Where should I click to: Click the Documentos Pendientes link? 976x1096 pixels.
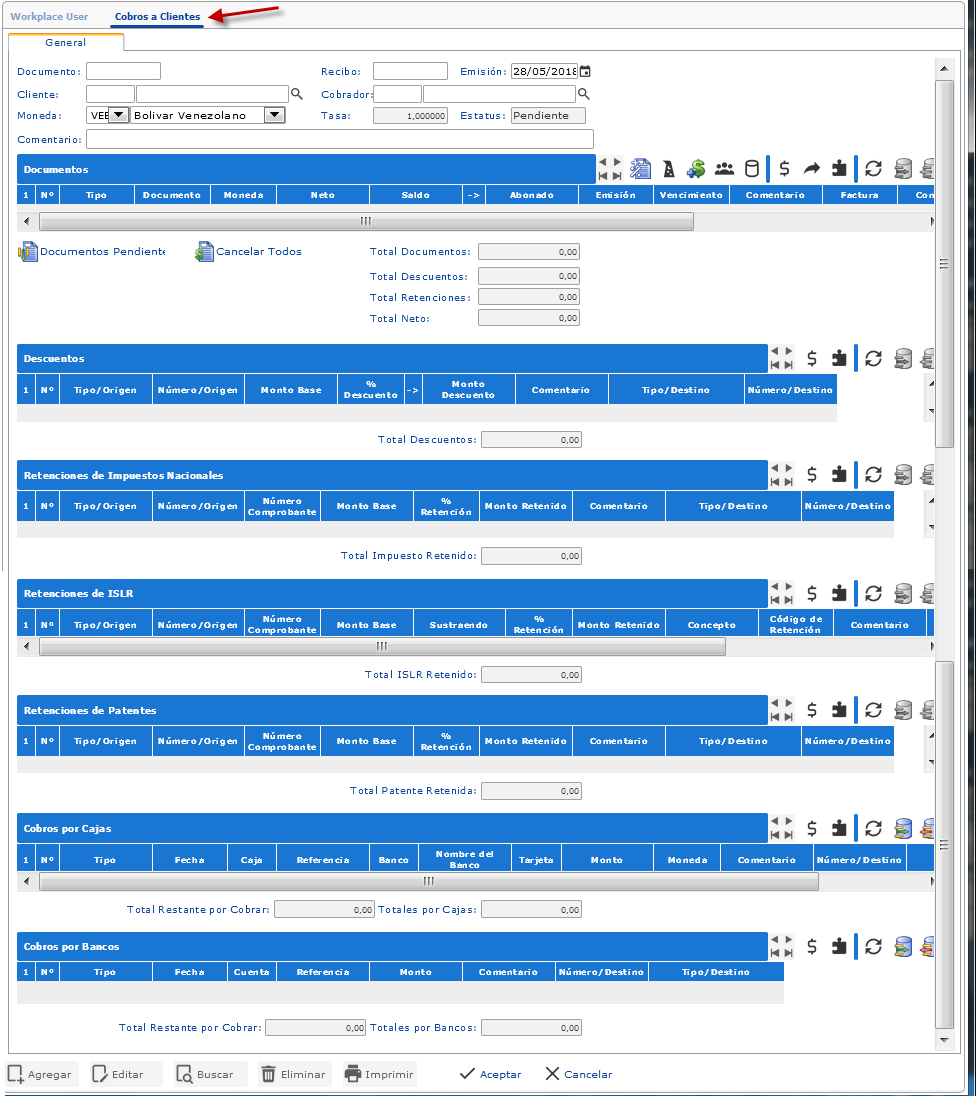pyautogui.click(x=92, y=251)
